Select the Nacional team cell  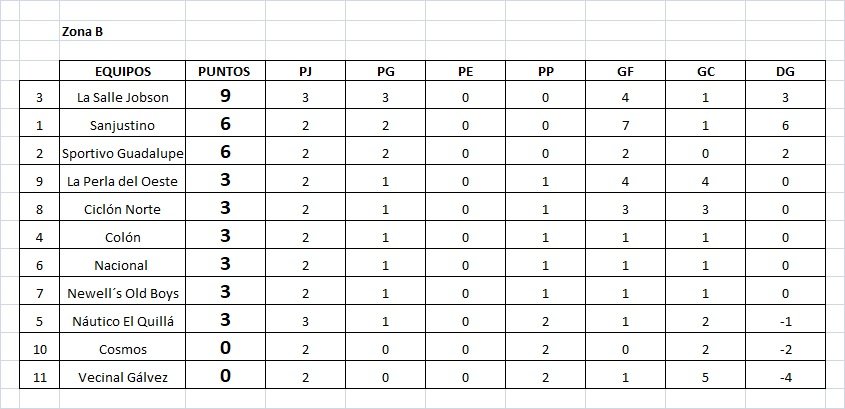[122, 266]
